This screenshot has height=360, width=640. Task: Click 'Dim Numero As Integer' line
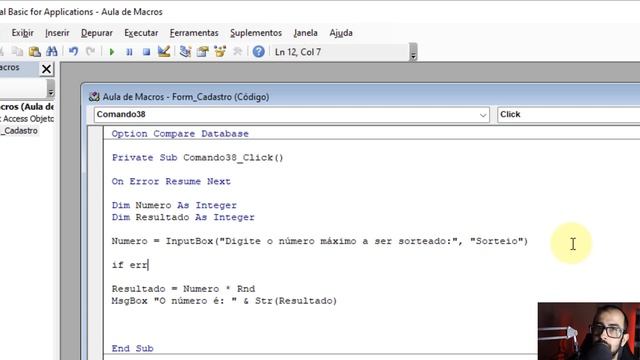pos(174,205)
